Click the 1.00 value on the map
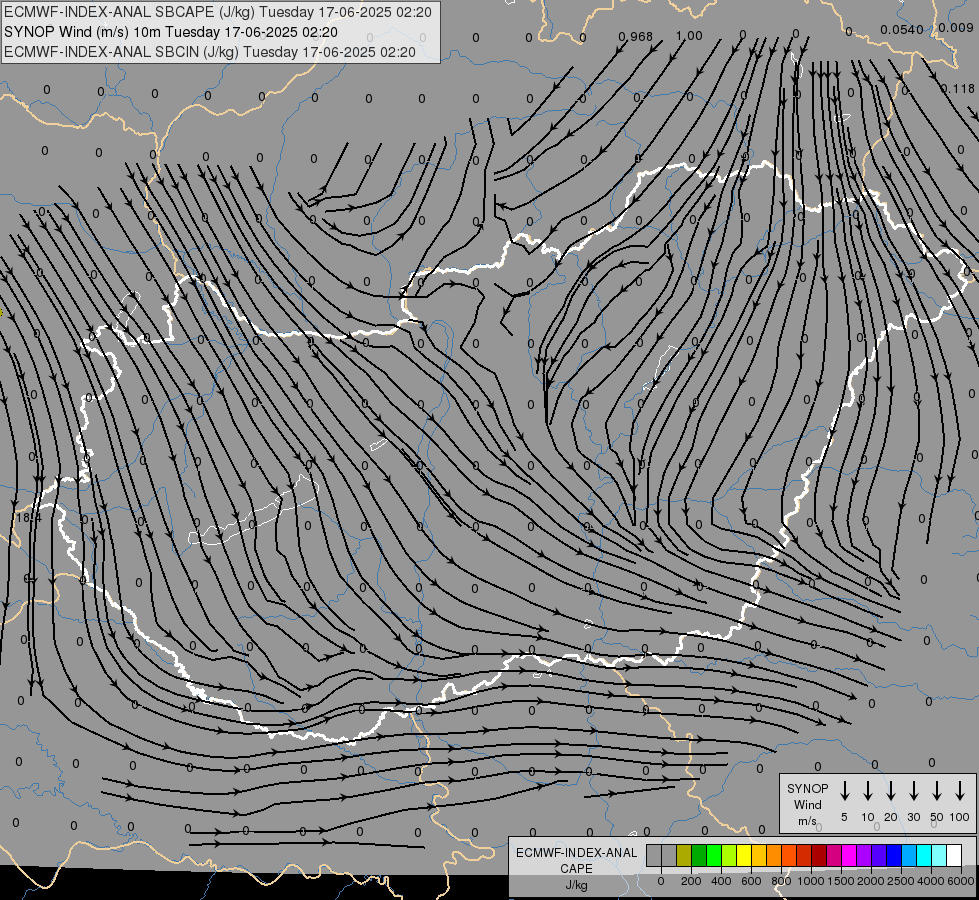The image size is (979, 900). pos(689,36)
